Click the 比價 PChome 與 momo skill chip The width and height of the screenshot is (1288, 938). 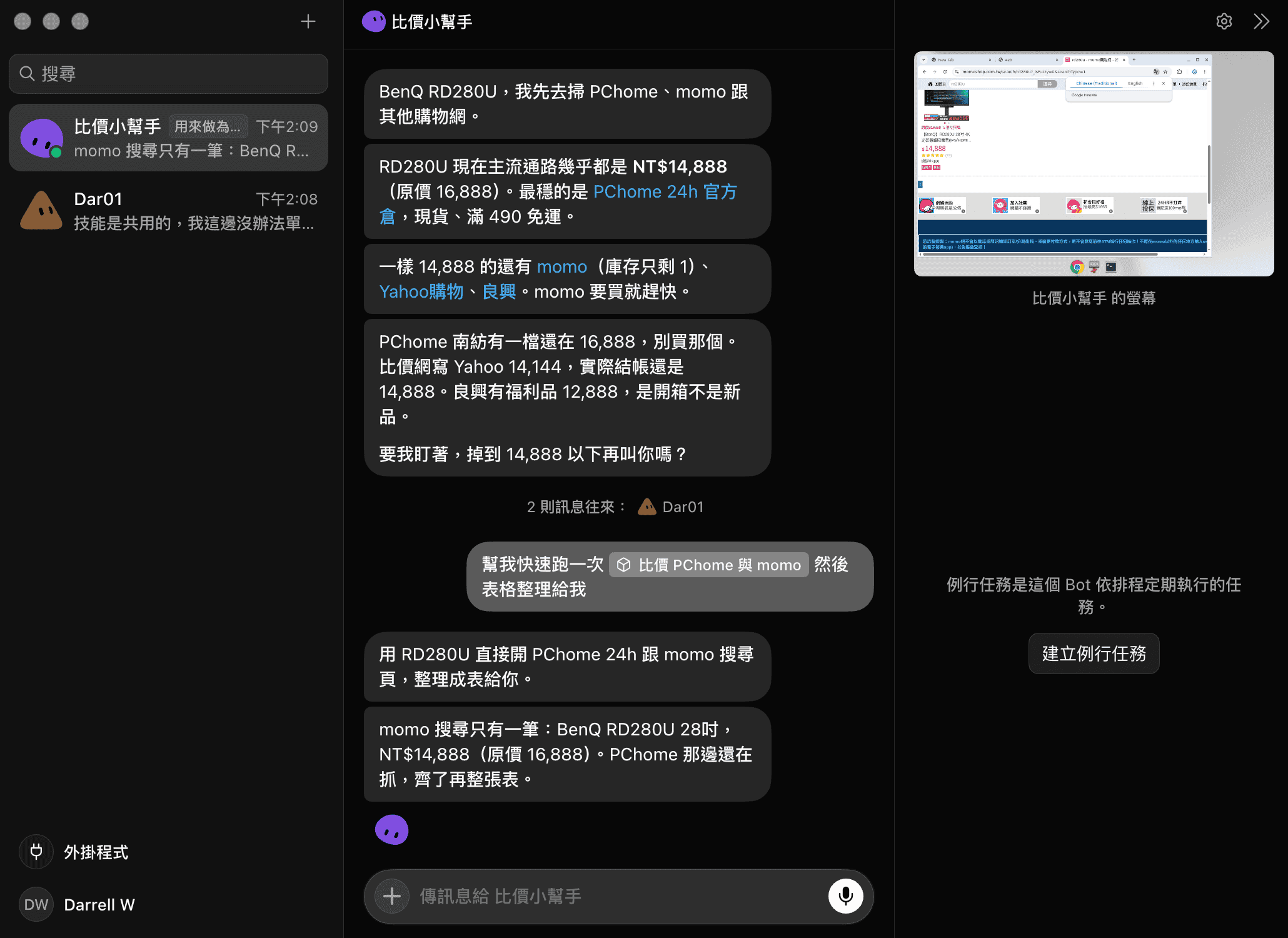[709, 565]
